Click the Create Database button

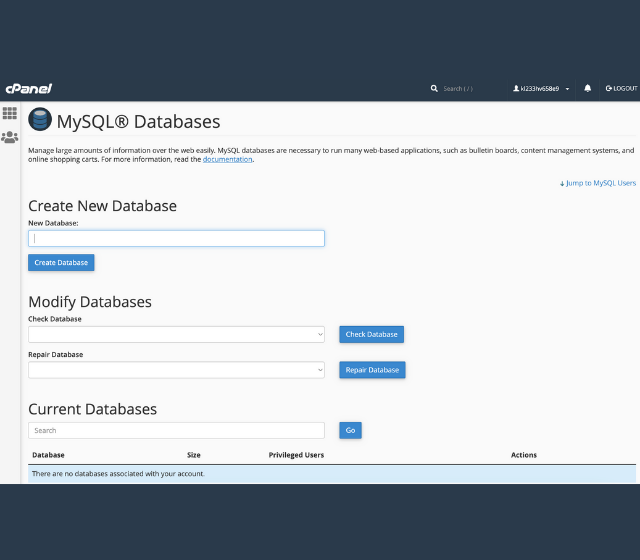click(x=61, y=262)
